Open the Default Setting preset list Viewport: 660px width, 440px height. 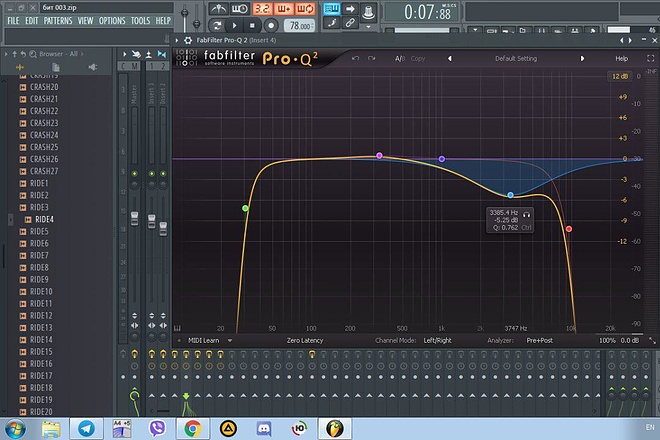pyautogui.click(x=516, y=59)
